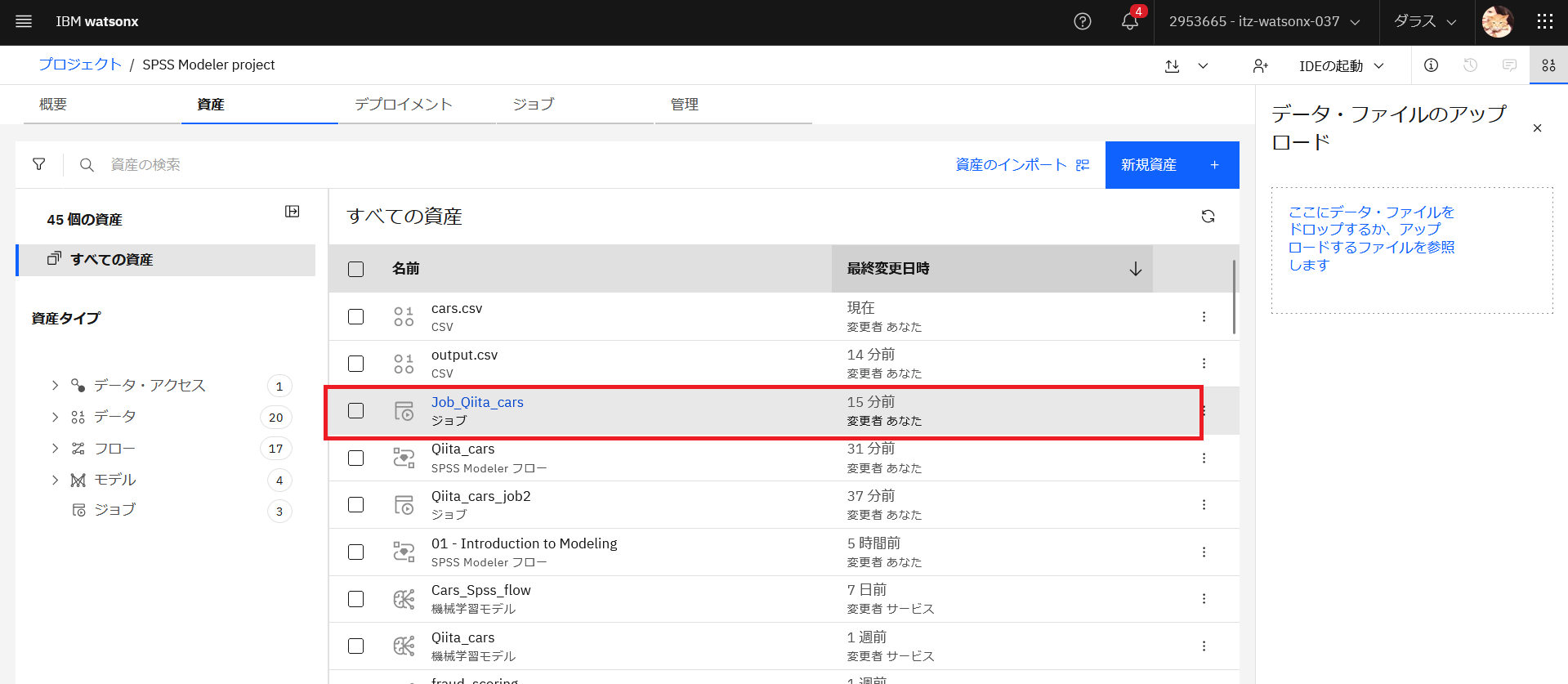Viewport: 1568px width, 684px height.
Task: Click the Job_Qiita_cars job icon
Action: (x=404, y=410)
